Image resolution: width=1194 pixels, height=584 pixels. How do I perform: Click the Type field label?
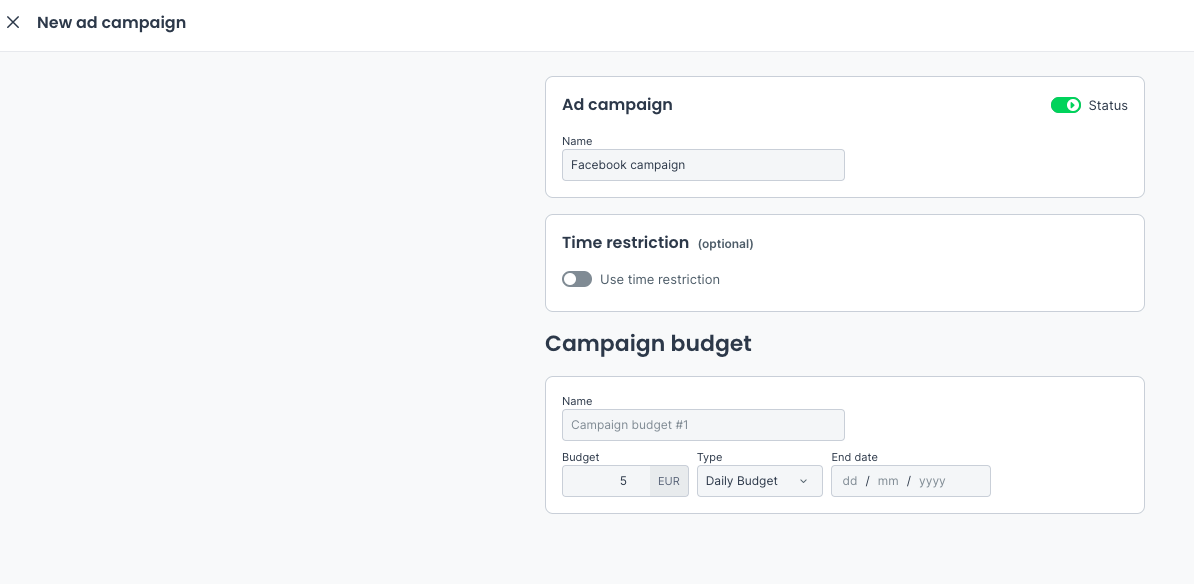709,457
